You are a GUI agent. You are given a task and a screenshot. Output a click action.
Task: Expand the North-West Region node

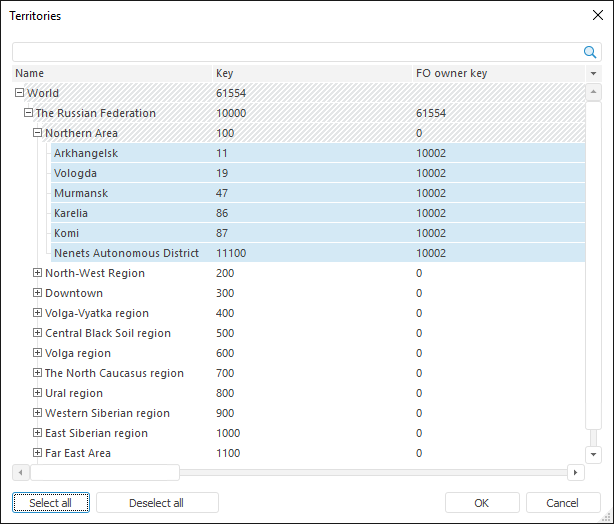coord(37,273)
